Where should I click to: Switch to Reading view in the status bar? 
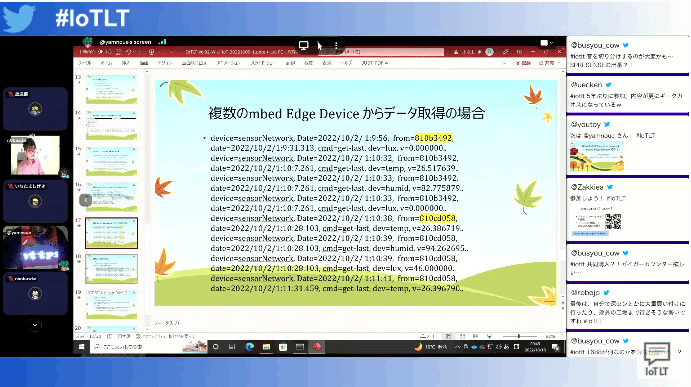point(476,336)
